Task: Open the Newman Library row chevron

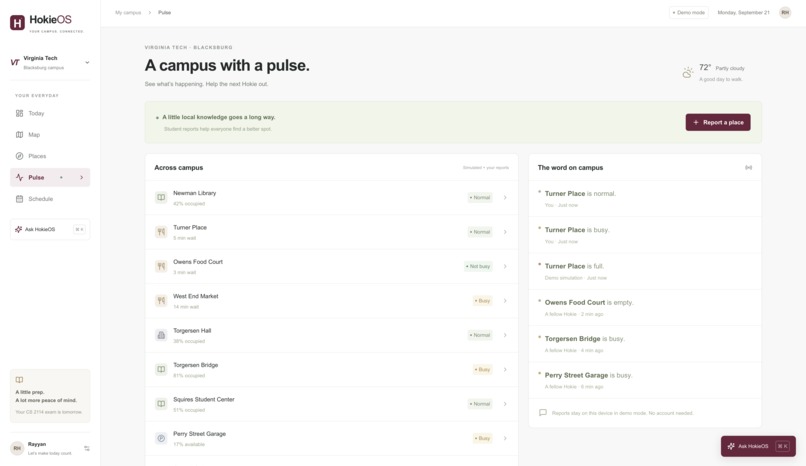Action: point(505,197)
